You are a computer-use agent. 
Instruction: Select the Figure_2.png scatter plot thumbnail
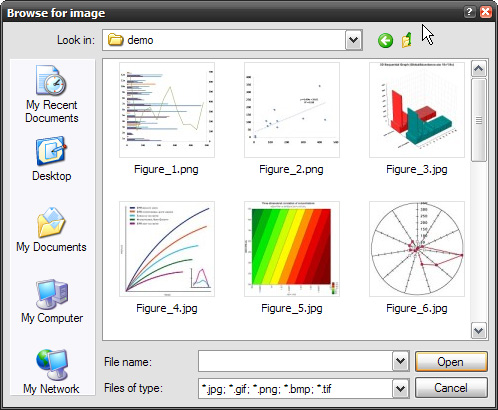click(x=292, y=110)
